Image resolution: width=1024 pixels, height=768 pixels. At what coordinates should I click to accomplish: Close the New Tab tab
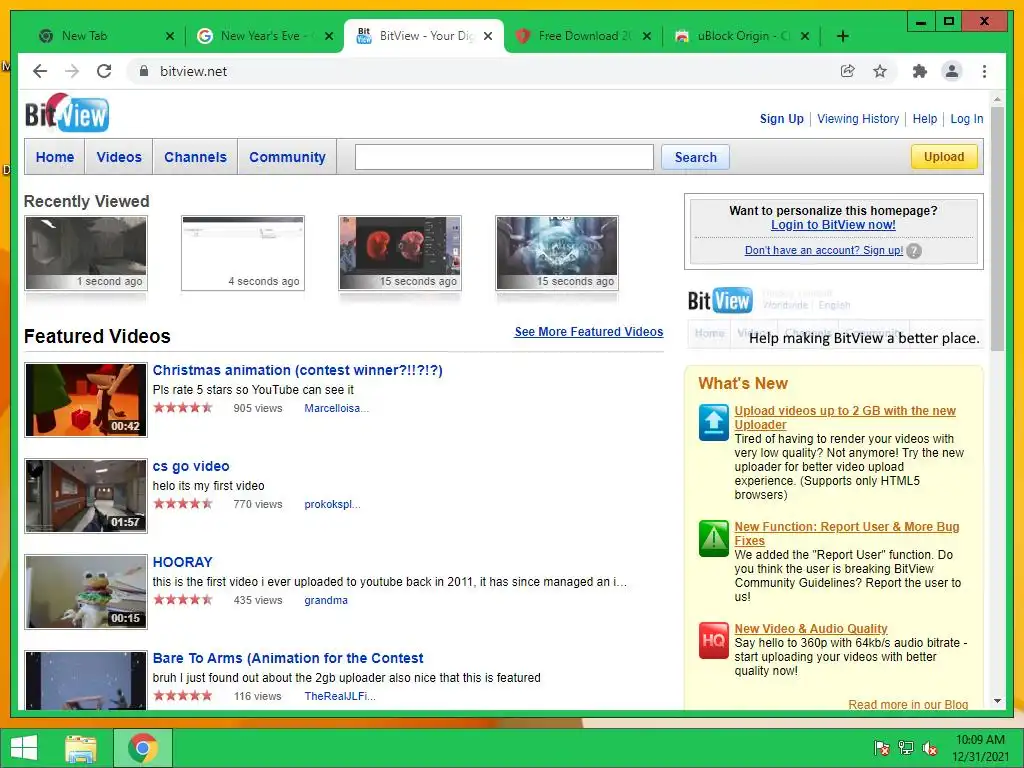[x=170, y=36]
